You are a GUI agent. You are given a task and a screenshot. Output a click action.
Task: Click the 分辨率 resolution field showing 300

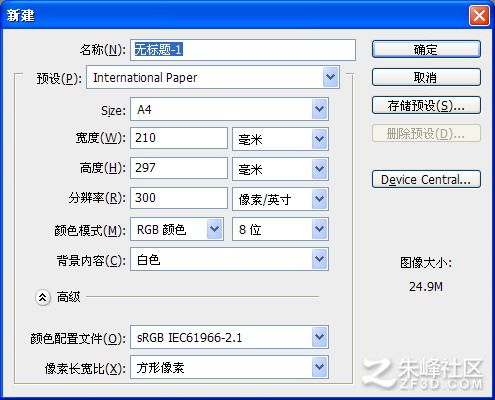pyautogui.click(x=179, y=198)
